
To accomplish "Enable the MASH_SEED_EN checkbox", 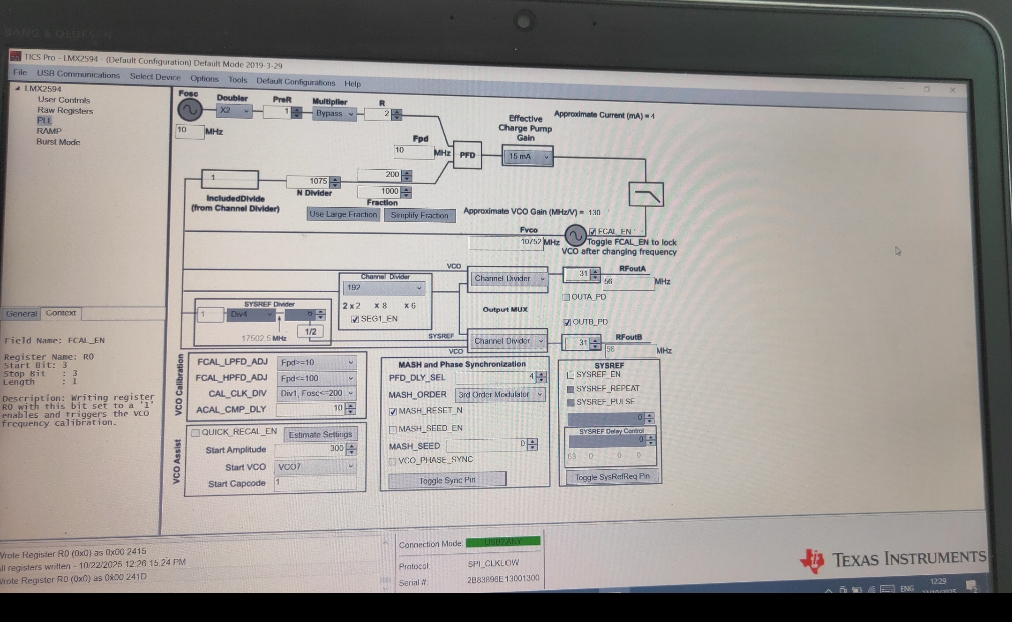I will tap(392, 429).
